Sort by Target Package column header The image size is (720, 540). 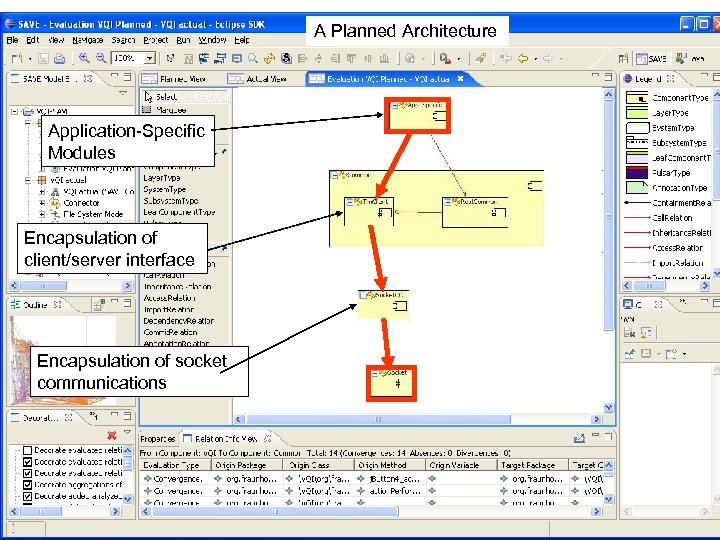[533, 465]
